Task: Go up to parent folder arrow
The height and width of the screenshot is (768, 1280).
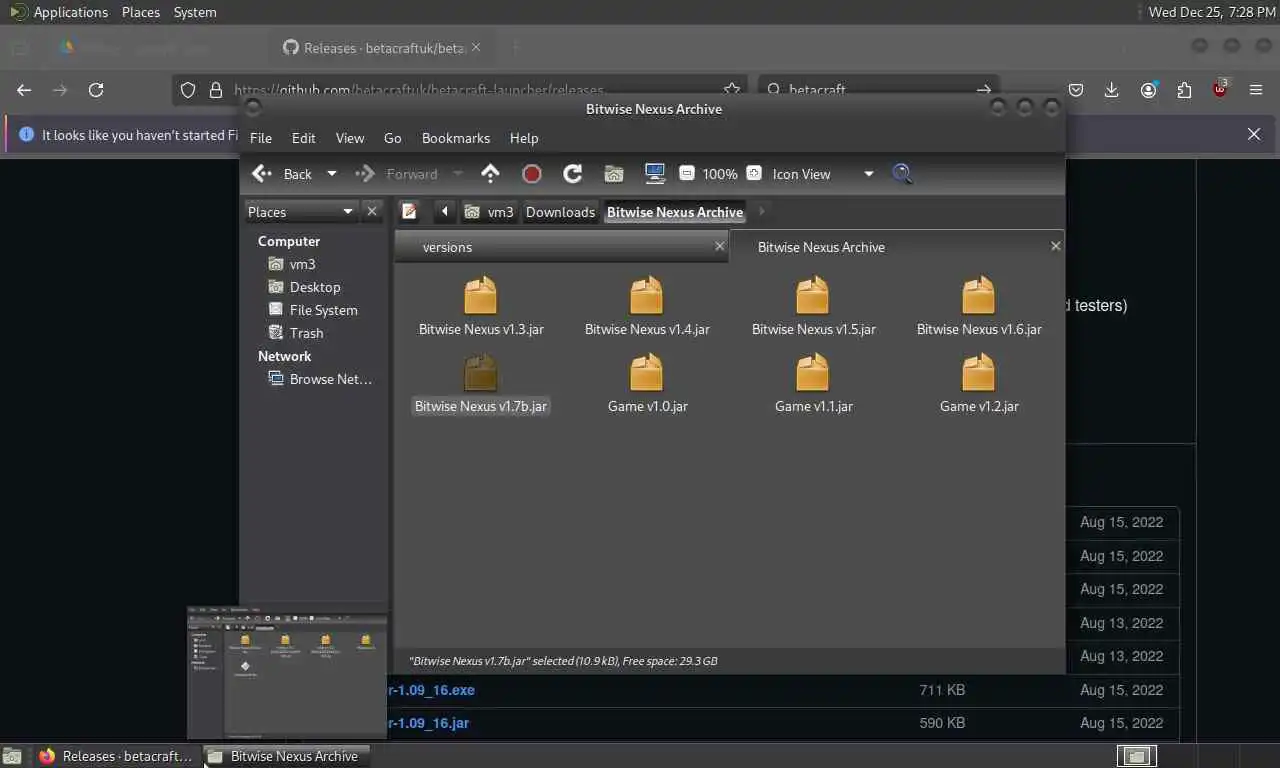Action: click(490, 174)
